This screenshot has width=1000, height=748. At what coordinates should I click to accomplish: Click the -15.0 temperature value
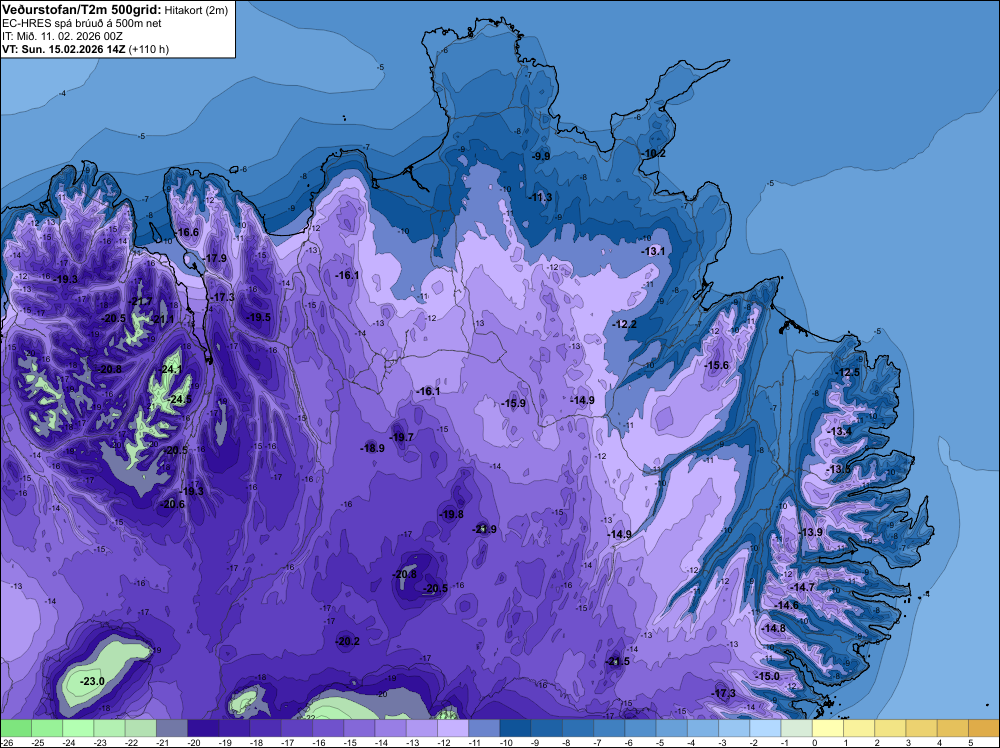pyautogui.click(x=767, y=676)
